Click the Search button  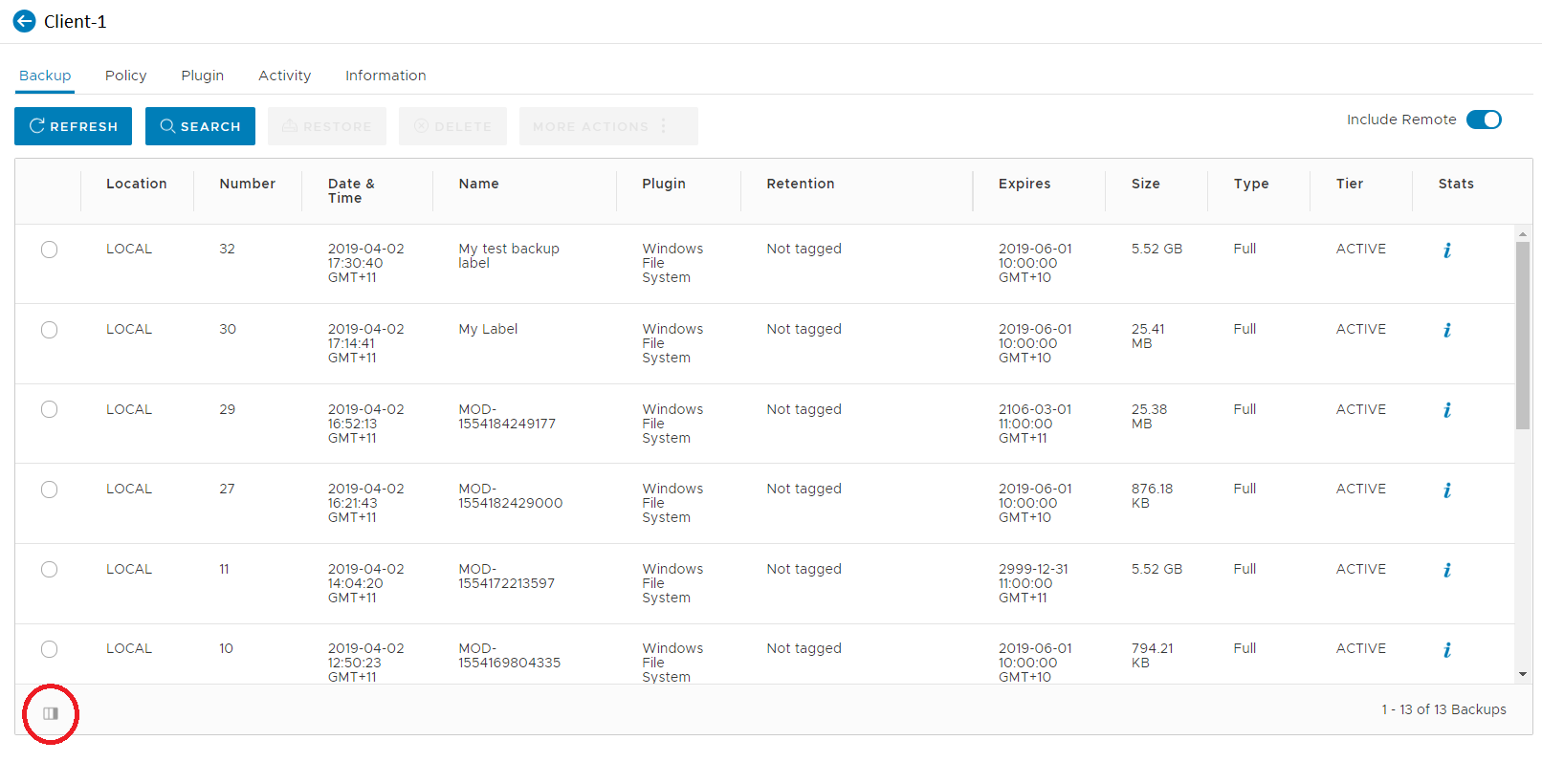pyautogui.click(x=200, y=126)
